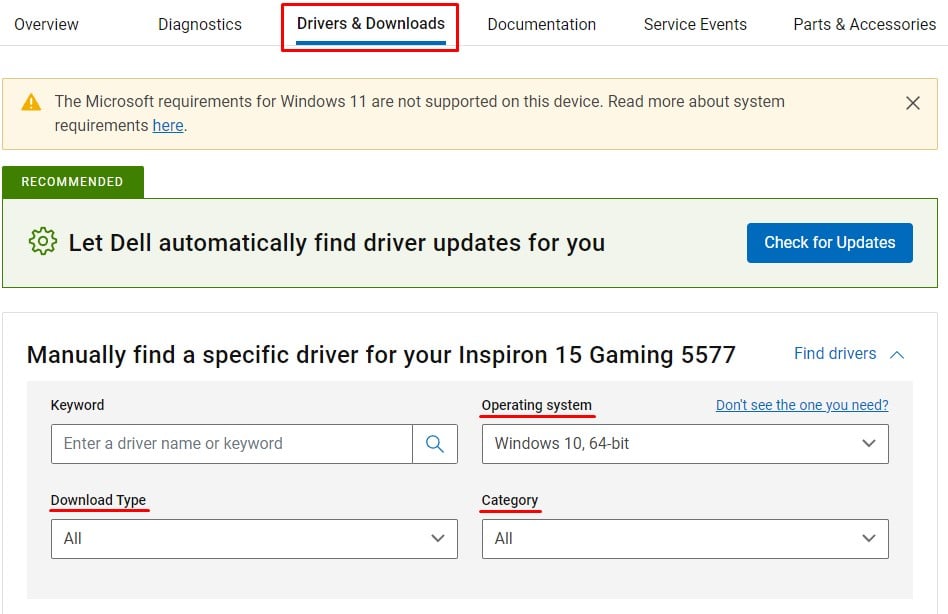Click the green RECOMMENDED badge
The image size is (948, 614).
point(72,182)
